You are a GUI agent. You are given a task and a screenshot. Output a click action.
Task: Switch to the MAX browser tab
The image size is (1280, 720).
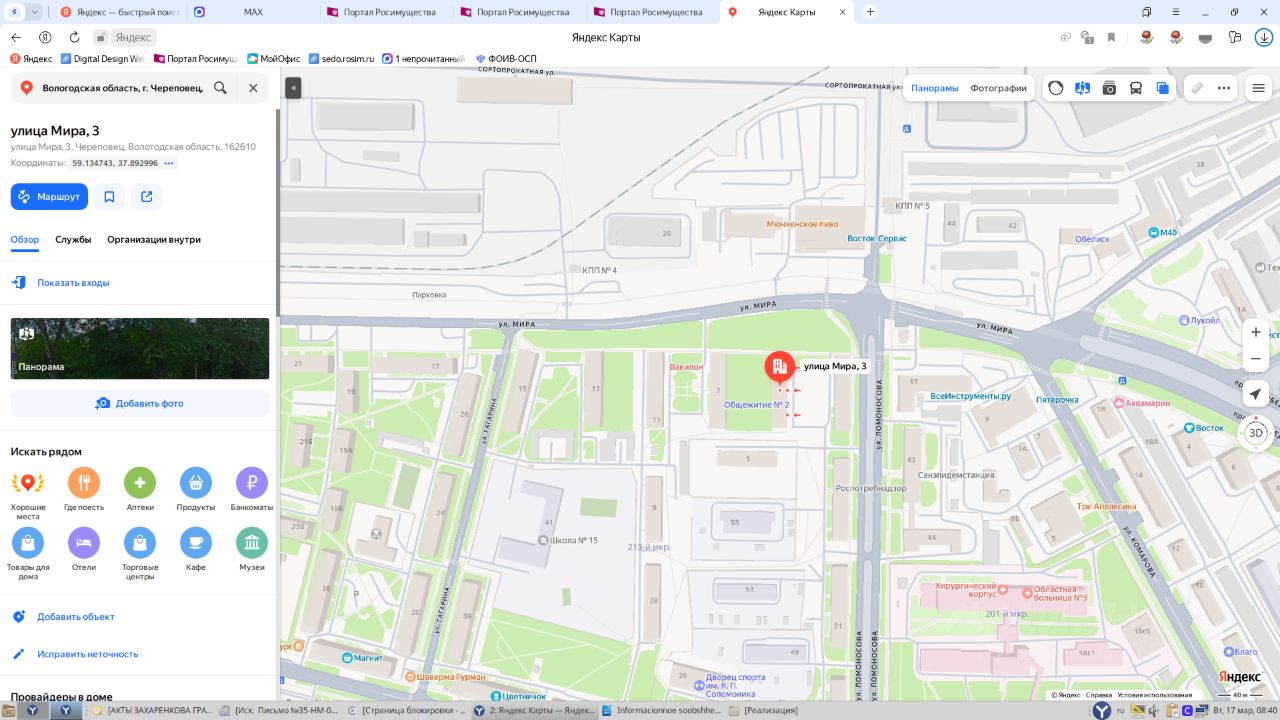253,12
